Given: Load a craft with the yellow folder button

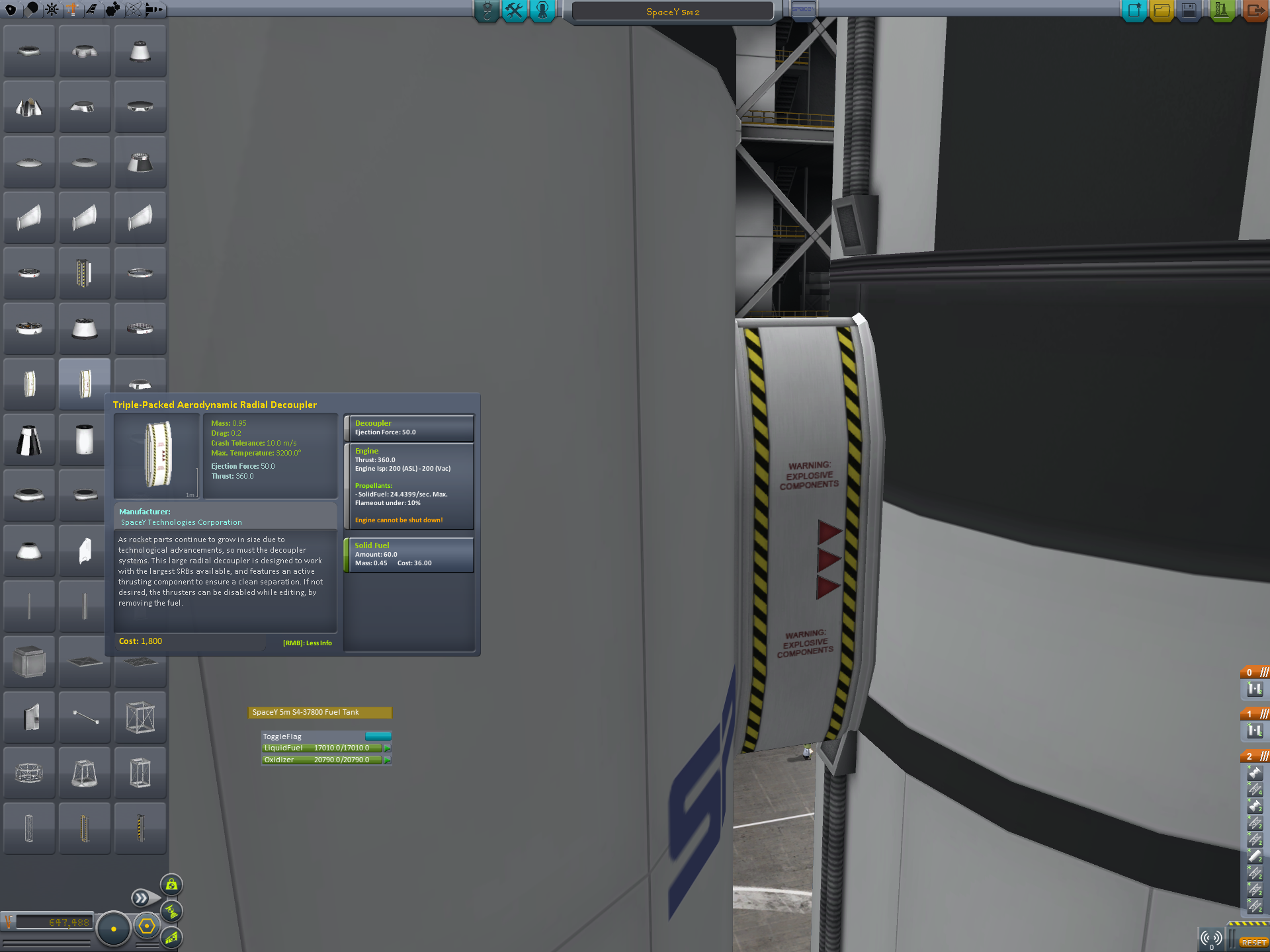Looking at the screenshot, I should pyautogui.click(x=1162, y=11).
